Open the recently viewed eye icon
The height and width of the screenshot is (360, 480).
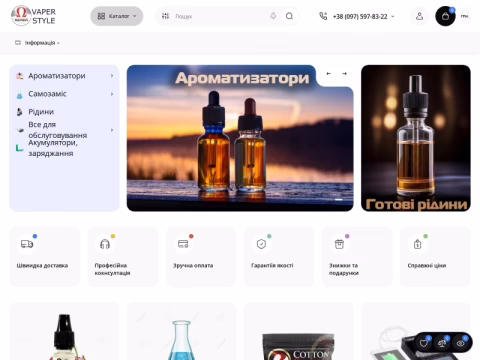point(461,343)
